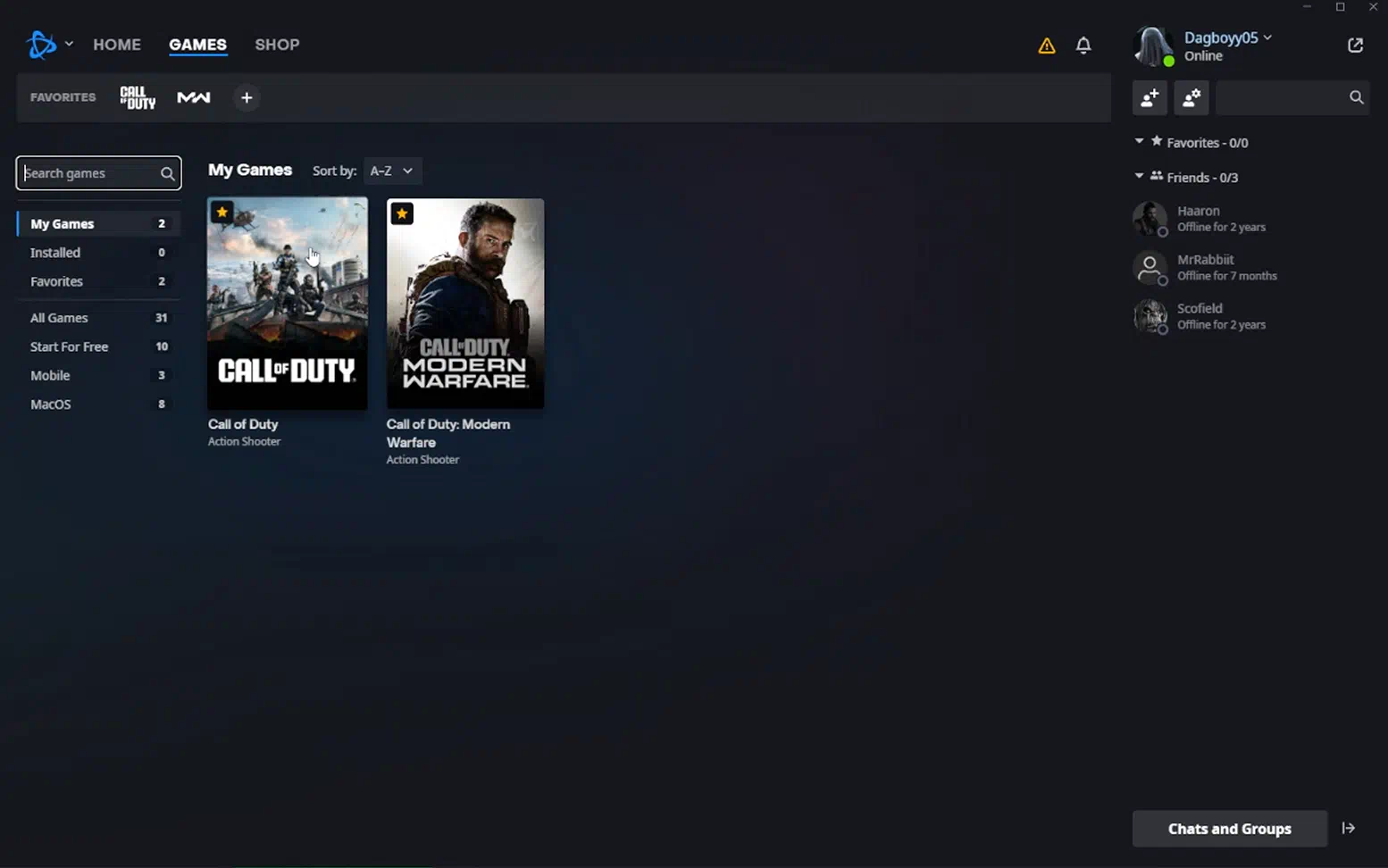Open the Battle.net logo dropdown arrow

coord(69,44)
